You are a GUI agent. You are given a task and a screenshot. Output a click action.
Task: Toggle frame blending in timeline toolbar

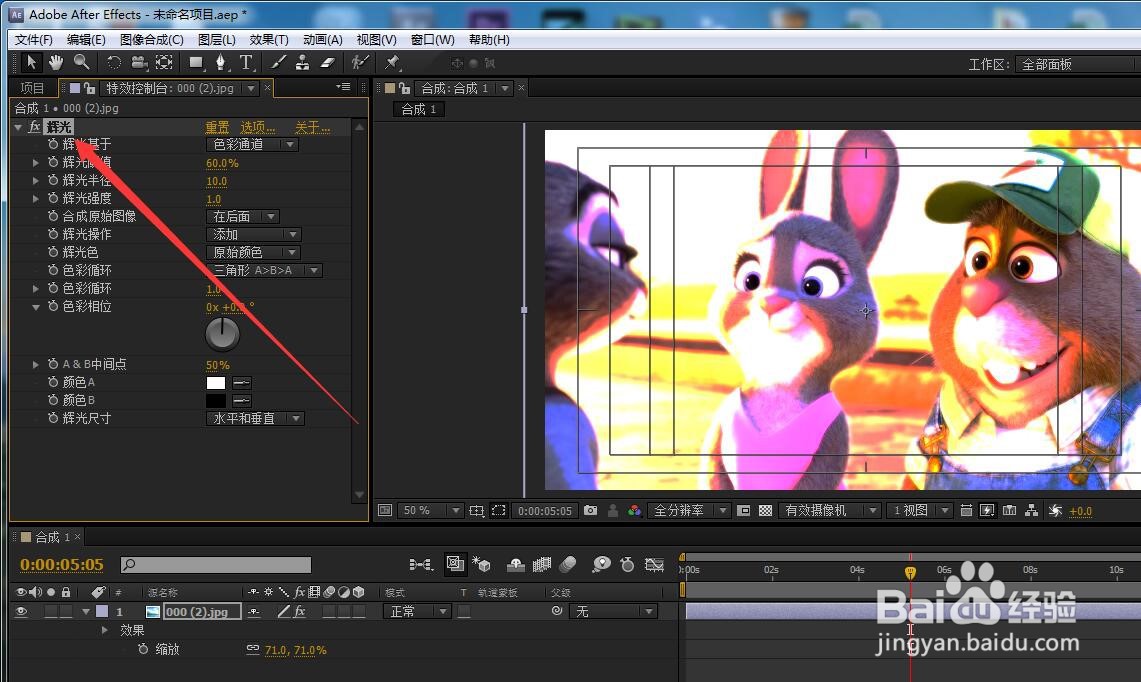(541, 564)
